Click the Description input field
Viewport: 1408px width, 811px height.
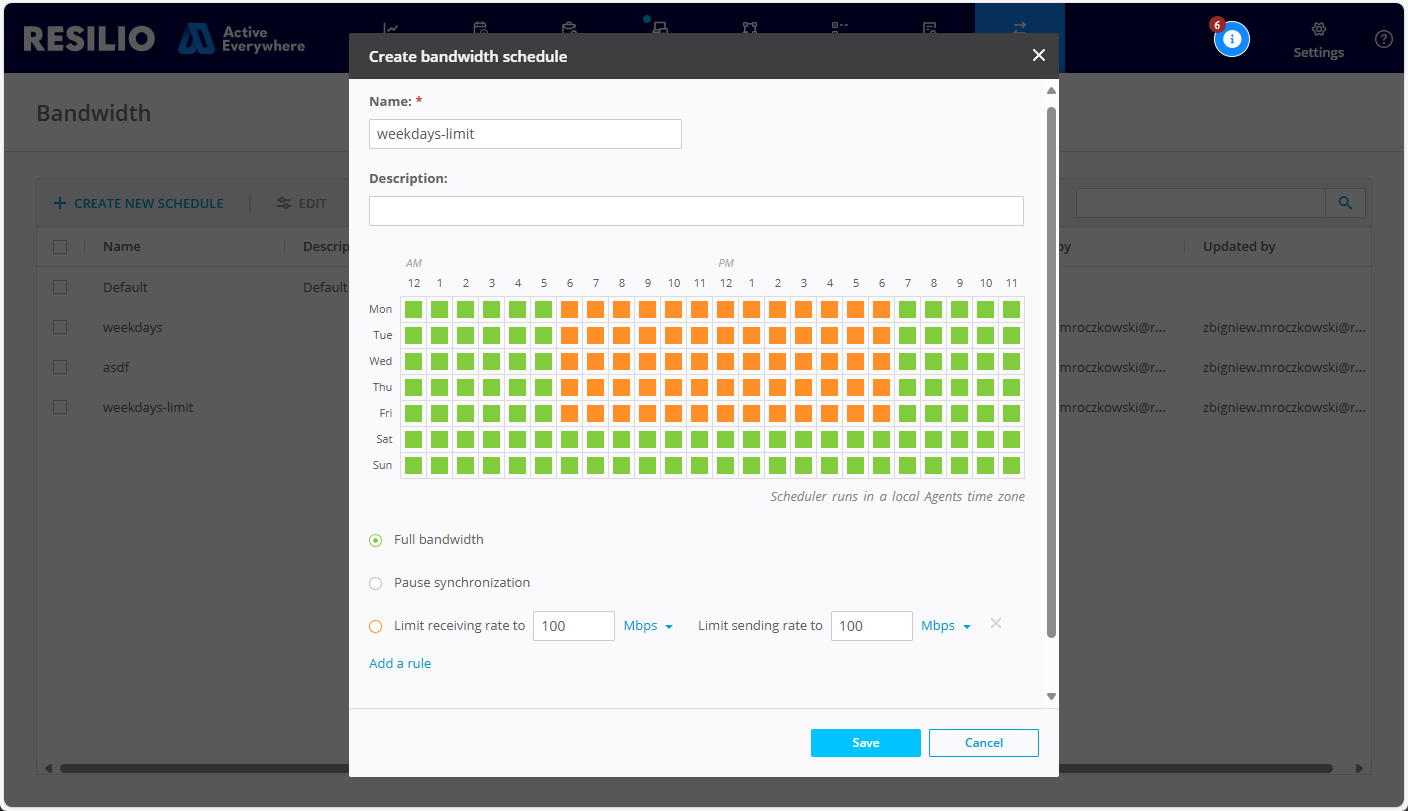696,211
